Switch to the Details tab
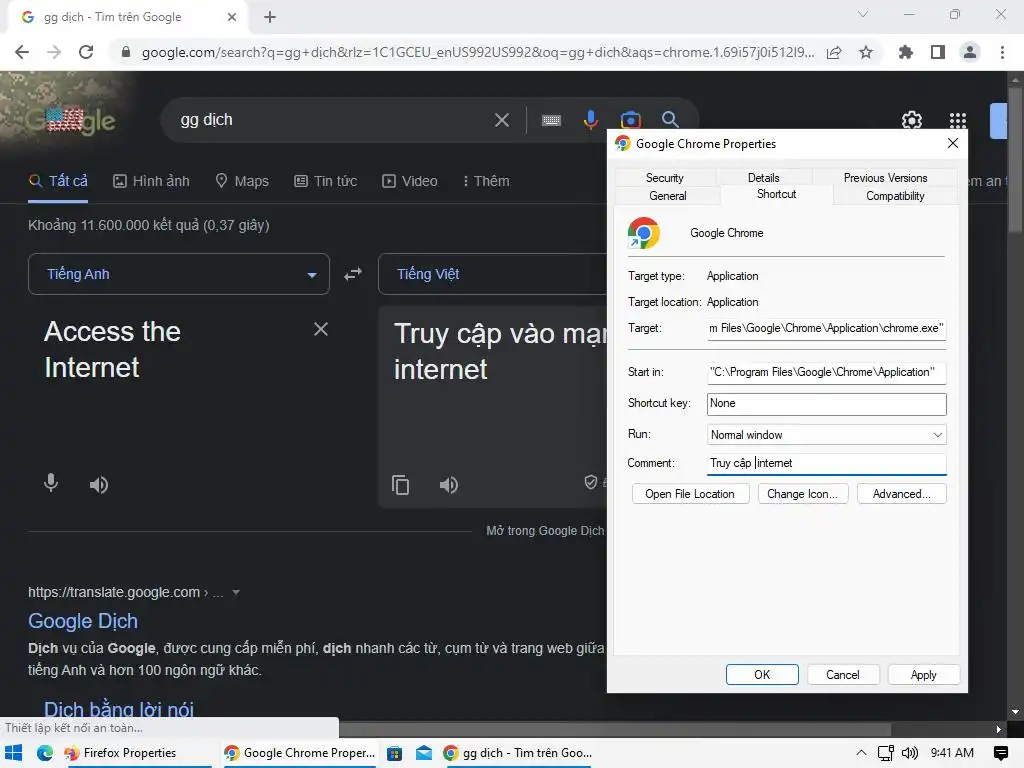This screenshot has width=1024, height=768. 763,178
